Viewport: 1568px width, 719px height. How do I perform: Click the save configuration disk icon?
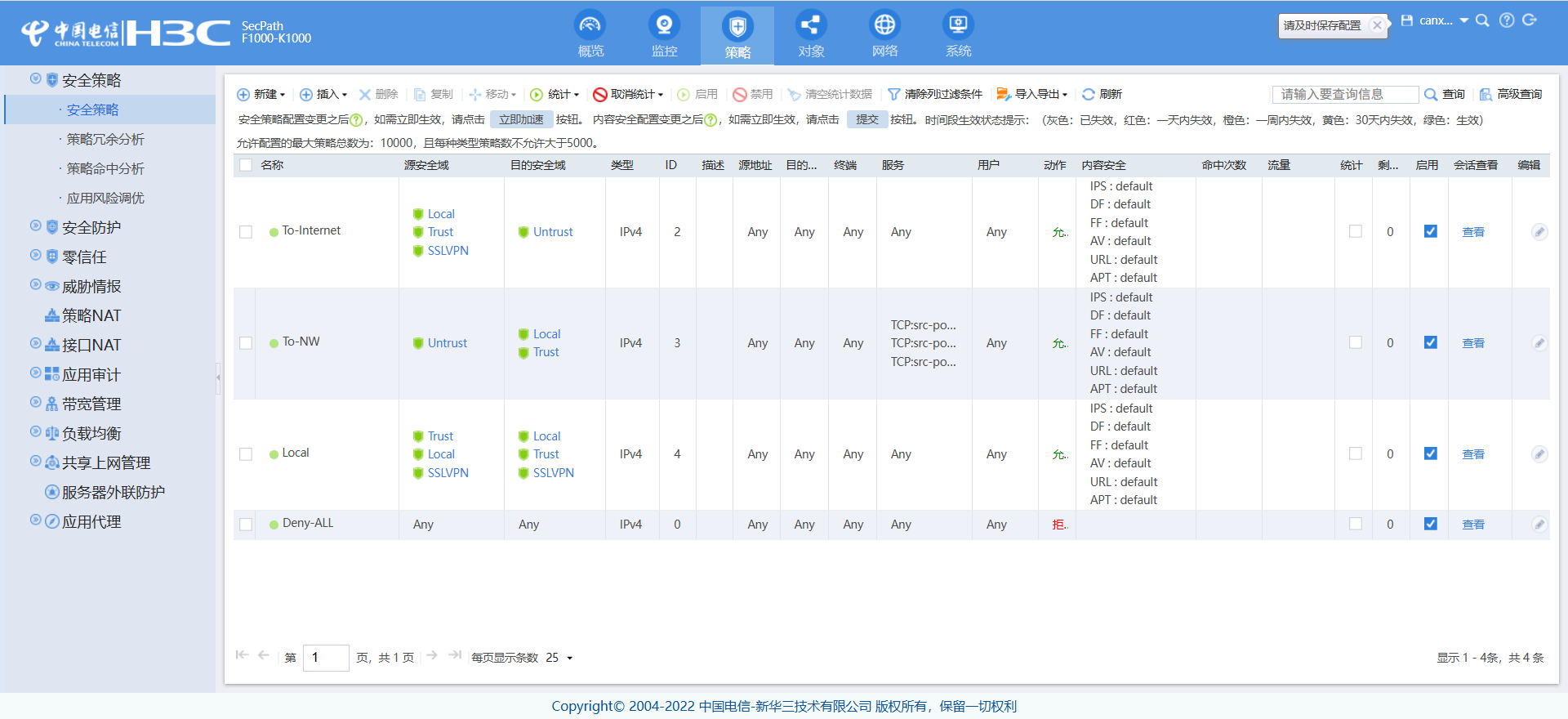1407,20
